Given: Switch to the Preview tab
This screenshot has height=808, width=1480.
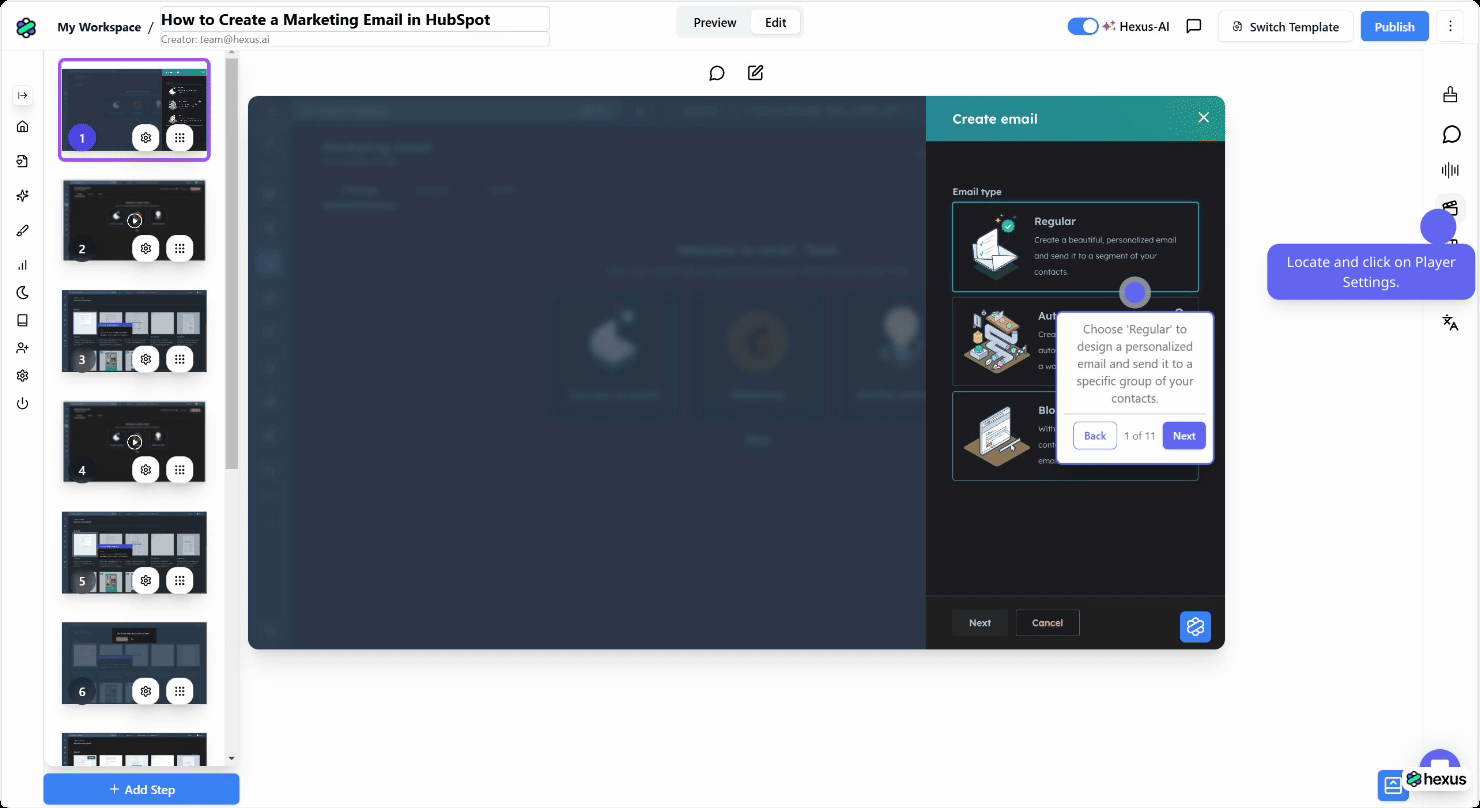Looking at the screenshot, I should pyautogui.click(x=715, y=23).
